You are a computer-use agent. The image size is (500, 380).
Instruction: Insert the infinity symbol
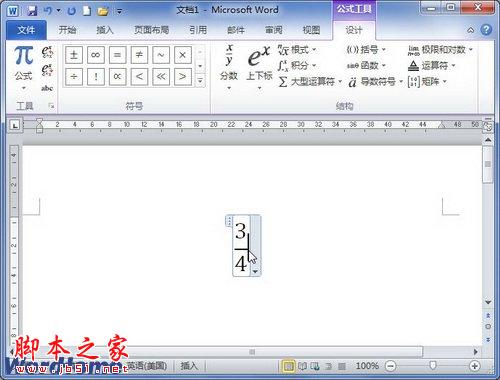point(96,55)
